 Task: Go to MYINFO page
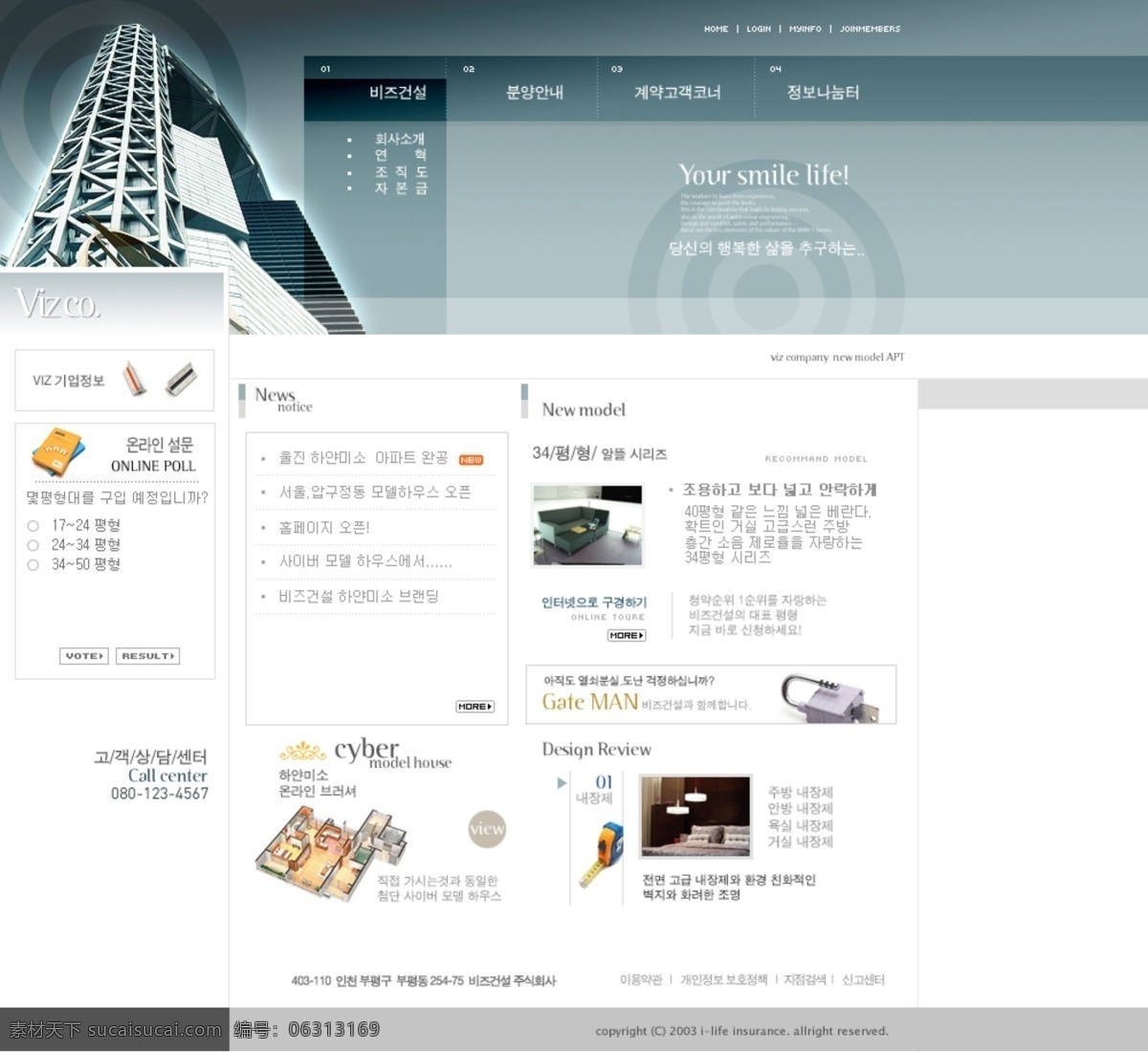[x=805, y=29]
